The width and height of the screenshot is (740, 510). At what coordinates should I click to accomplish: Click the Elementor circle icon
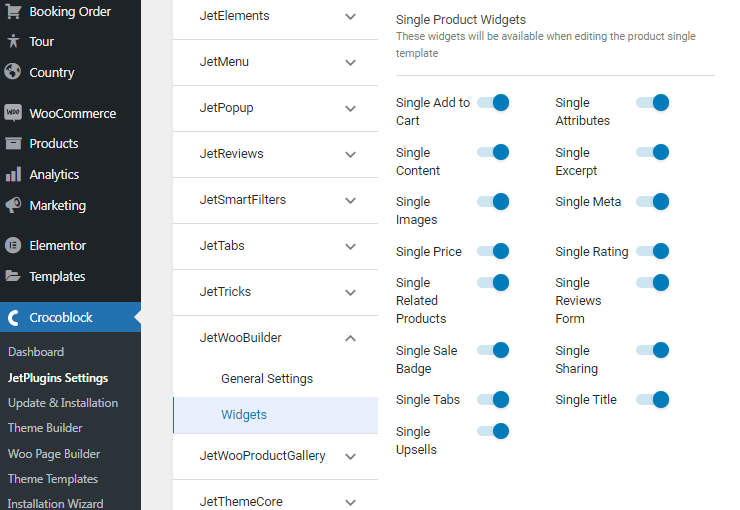[13, 245]
